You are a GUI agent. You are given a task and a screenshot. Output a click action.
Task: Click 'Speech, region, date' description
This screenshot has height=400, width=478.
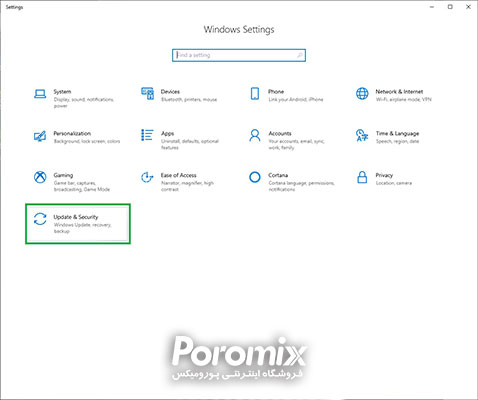pos(398,141)
